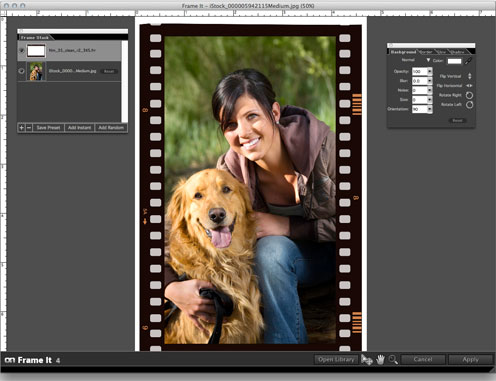
Task: Click the iStock Medium.jpg layer name
Action: pos(72,71)
